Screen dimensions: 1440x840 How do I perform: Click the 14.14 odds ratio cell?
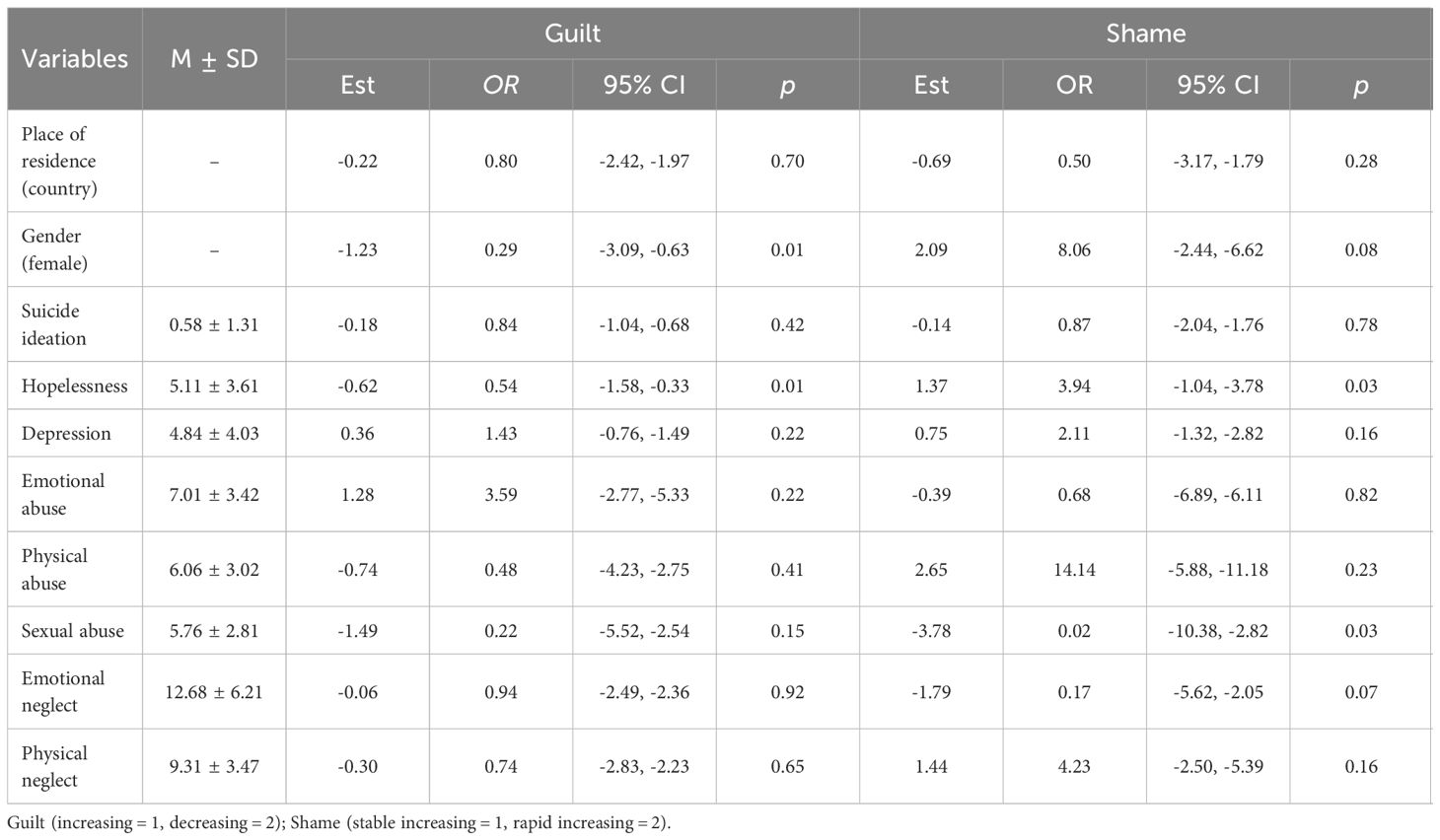coord(1074,569)
